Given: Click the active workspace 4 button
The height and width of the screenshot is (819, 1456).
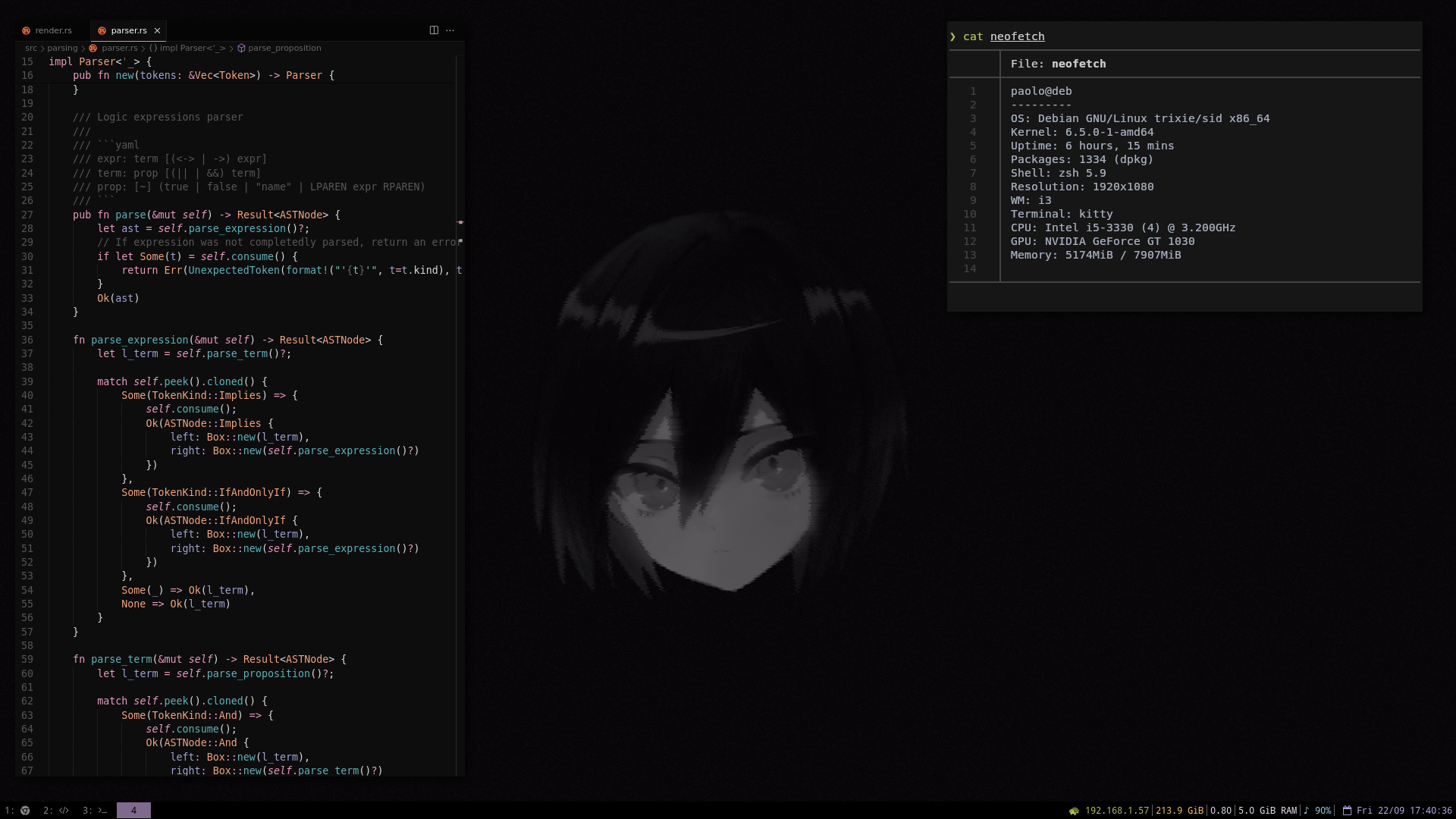Looking at the screenshot, I should [133, 811].
